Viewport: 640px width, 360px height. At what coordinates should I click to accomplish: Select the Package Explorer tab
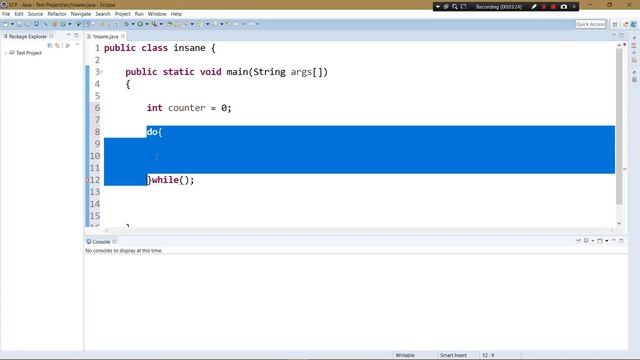click(28, 36)
